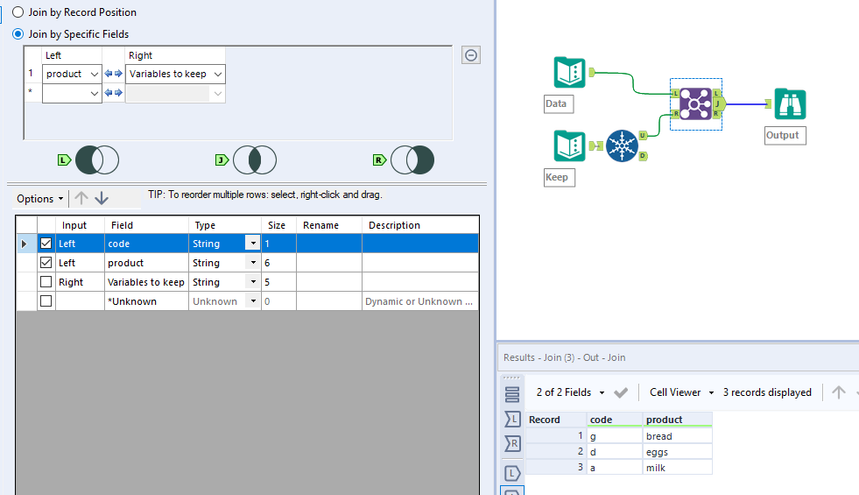Click the green L output anchor label
The height and width of the screenshot is (495, 859).
64,160
